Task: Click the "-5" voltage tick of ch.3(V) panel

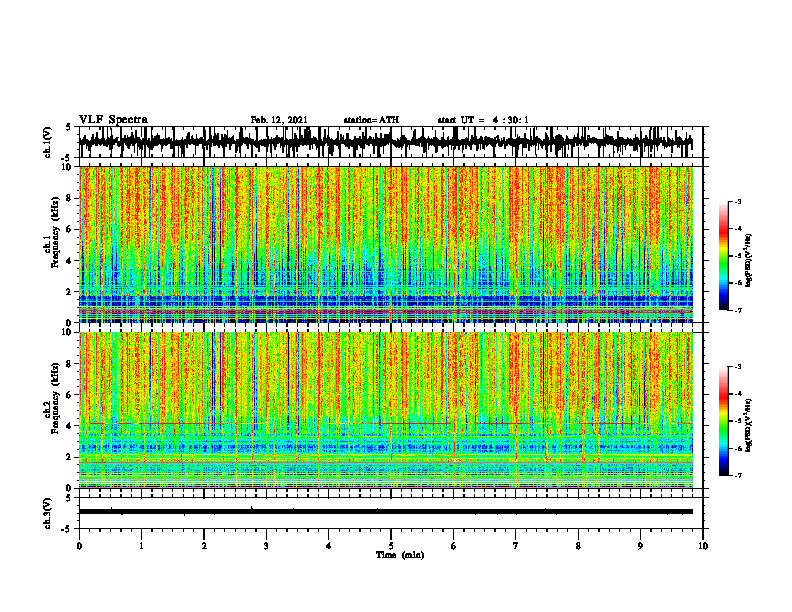Action: point(67,529)
